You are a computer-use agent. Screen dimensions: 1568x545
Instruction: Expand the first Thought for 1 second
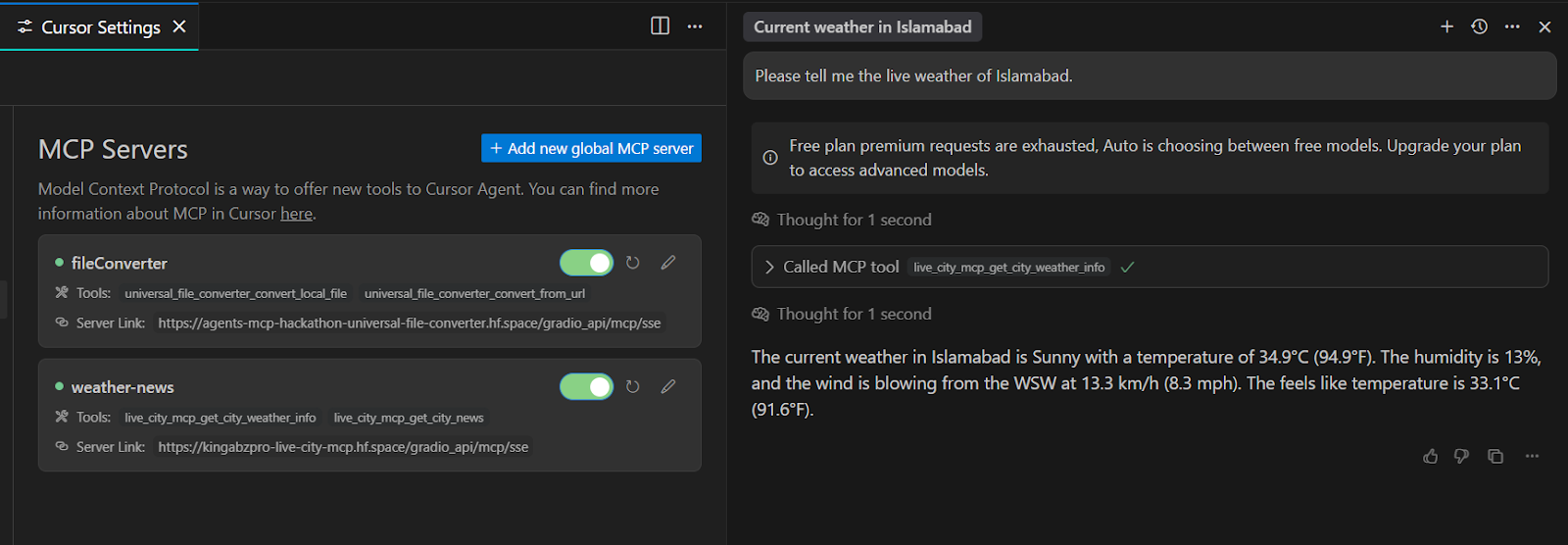pos(842,220)
